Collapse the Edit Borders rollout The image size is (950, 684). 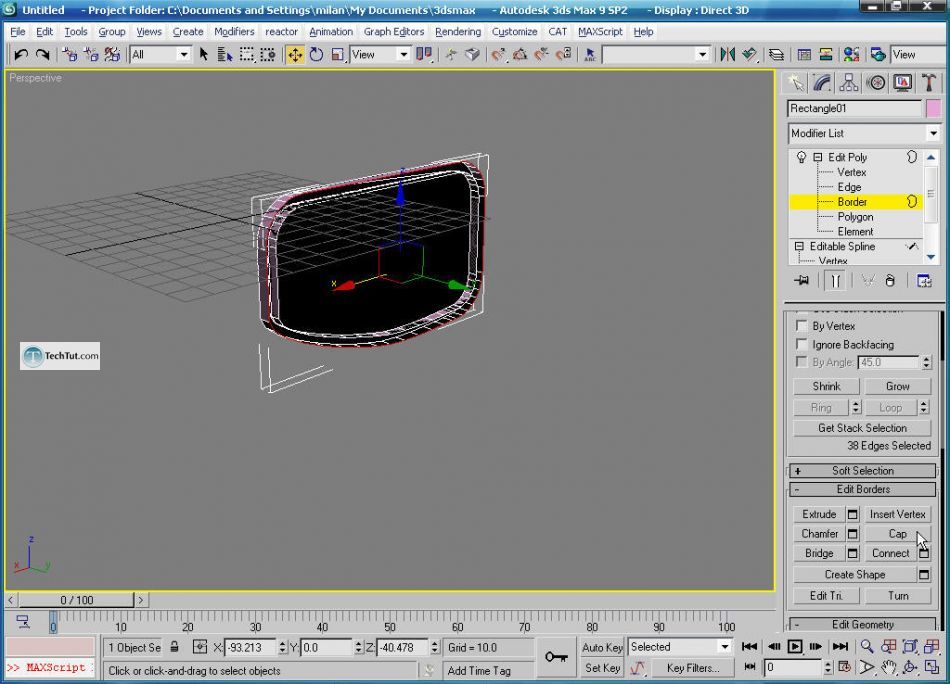(863, 489)
